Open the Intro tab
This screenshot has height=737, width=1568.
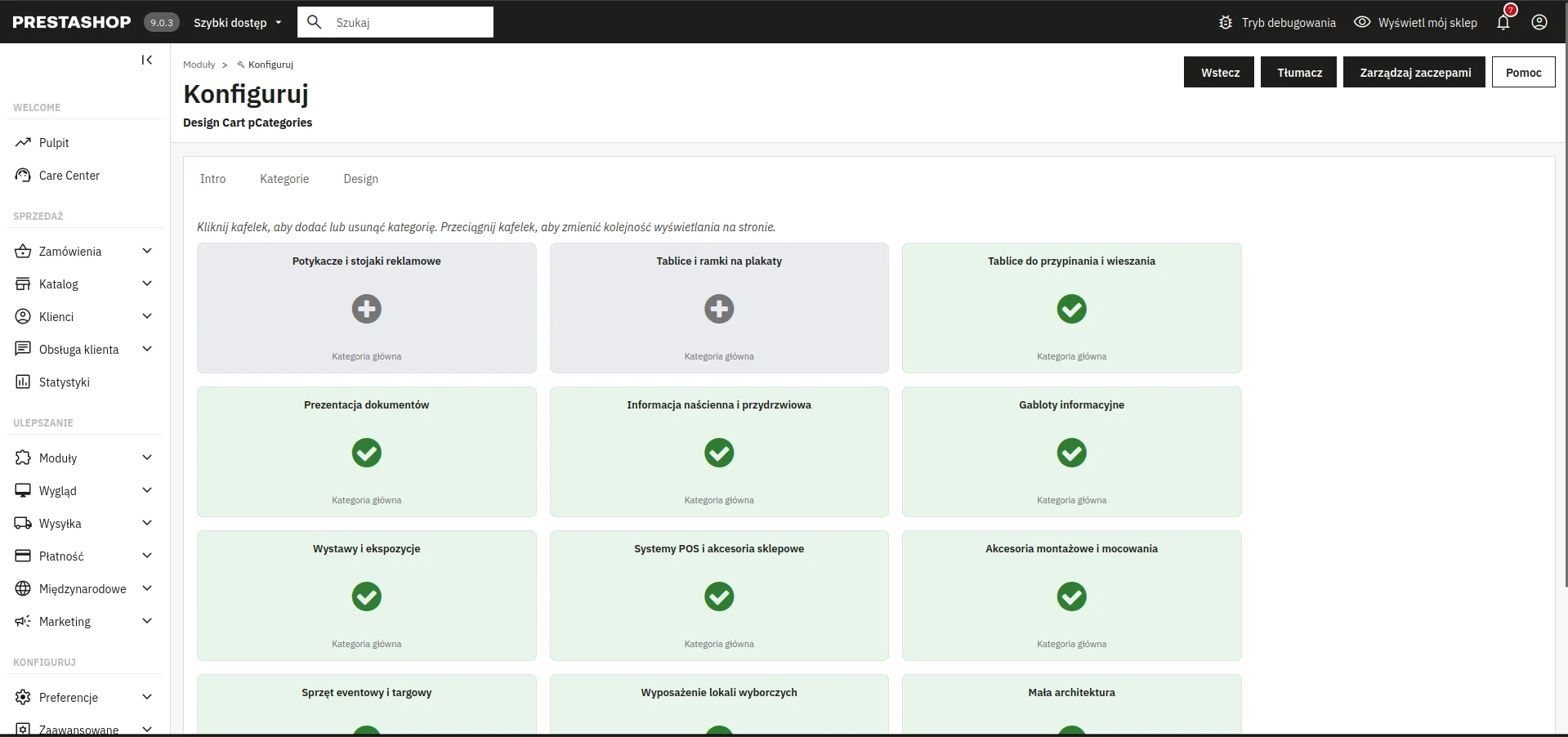point(213,179)
